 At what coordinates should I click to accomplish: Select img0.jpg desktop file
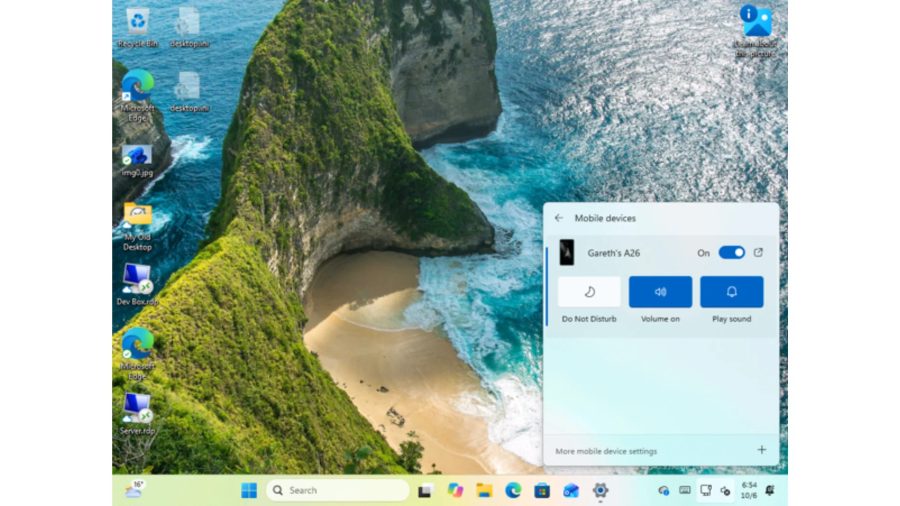pos(137,161)
